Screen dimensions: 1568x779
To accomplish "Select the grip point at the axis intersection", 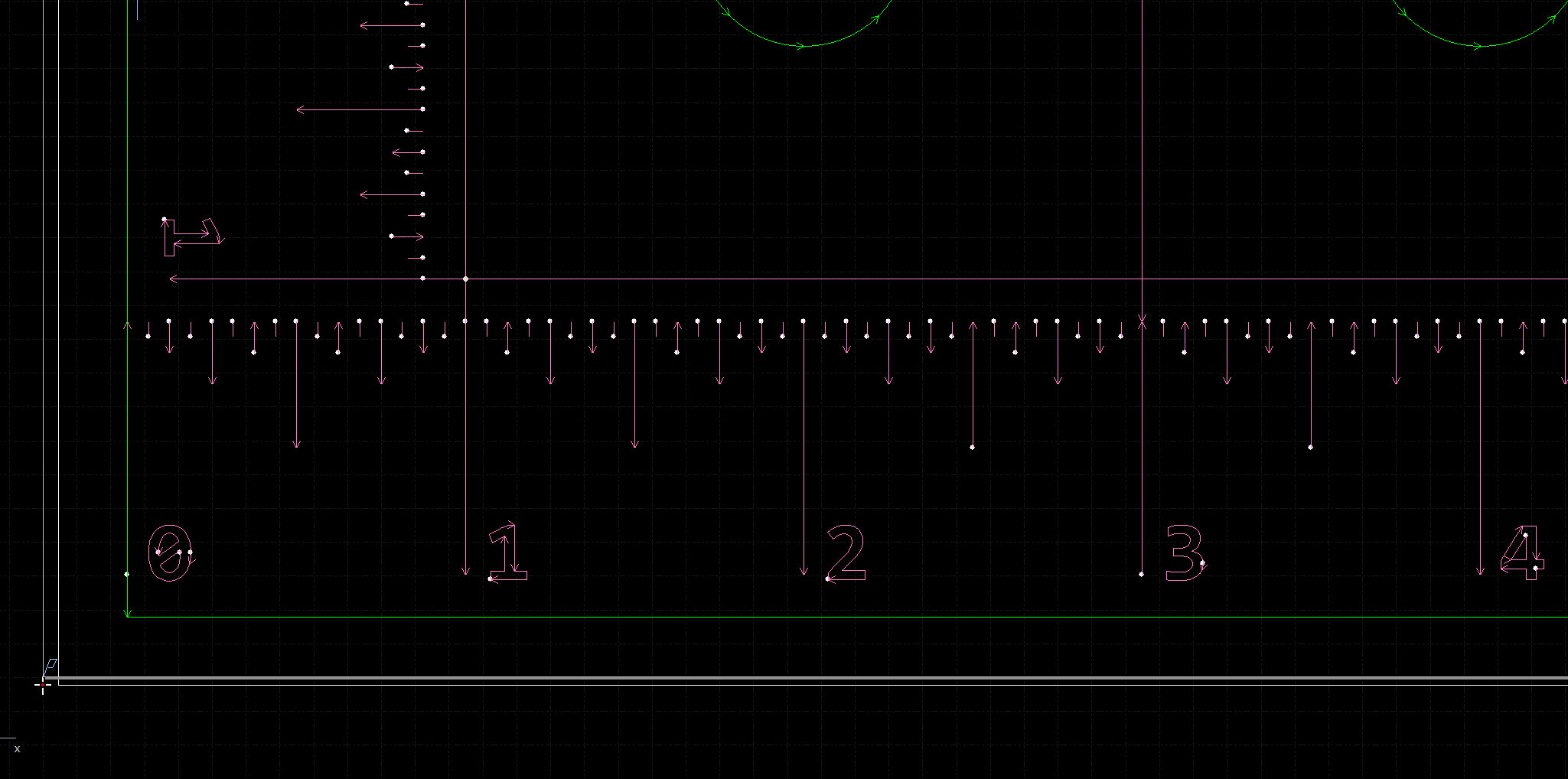I will point(465,279).
